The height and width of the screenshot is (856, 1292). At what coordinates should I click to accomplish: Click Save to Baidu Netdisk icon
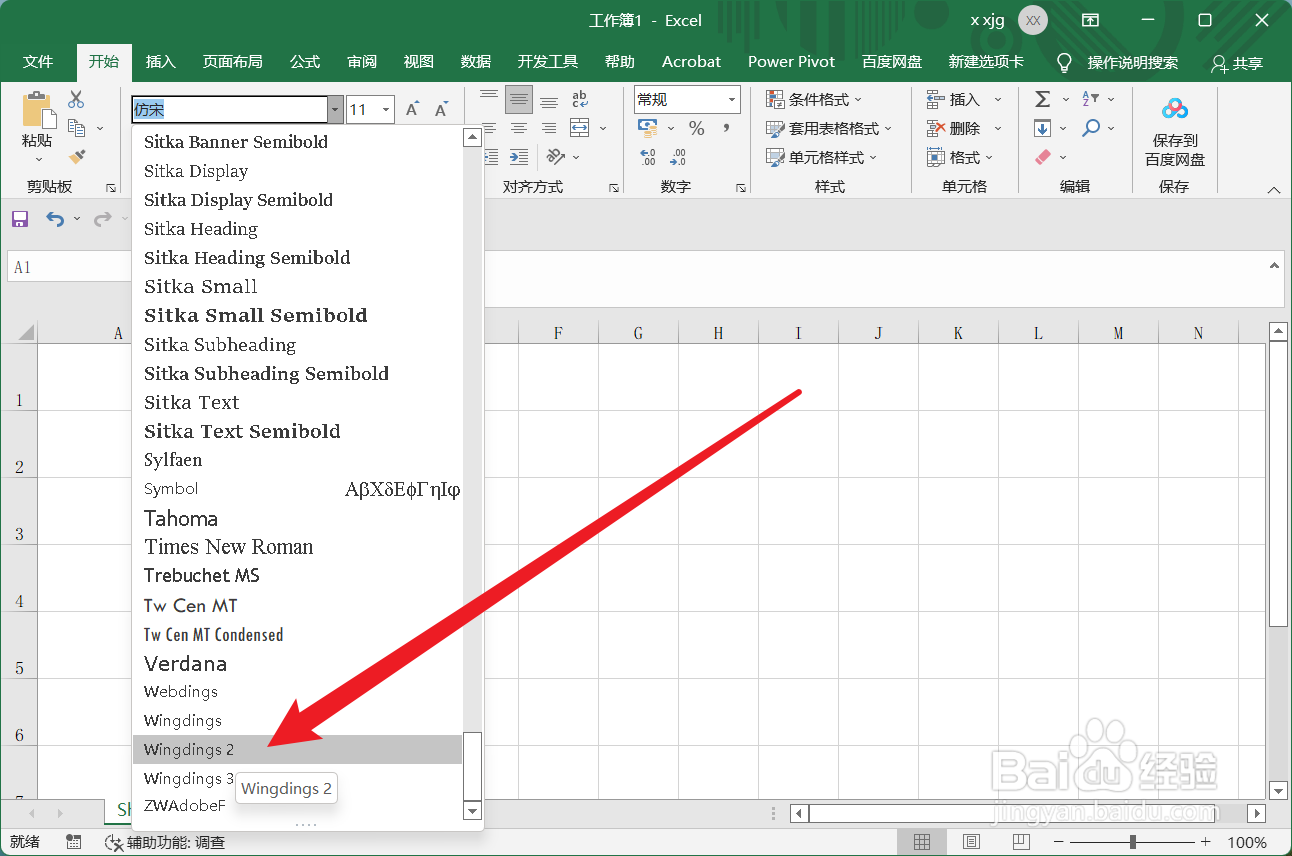click(x=1175, y=109)
